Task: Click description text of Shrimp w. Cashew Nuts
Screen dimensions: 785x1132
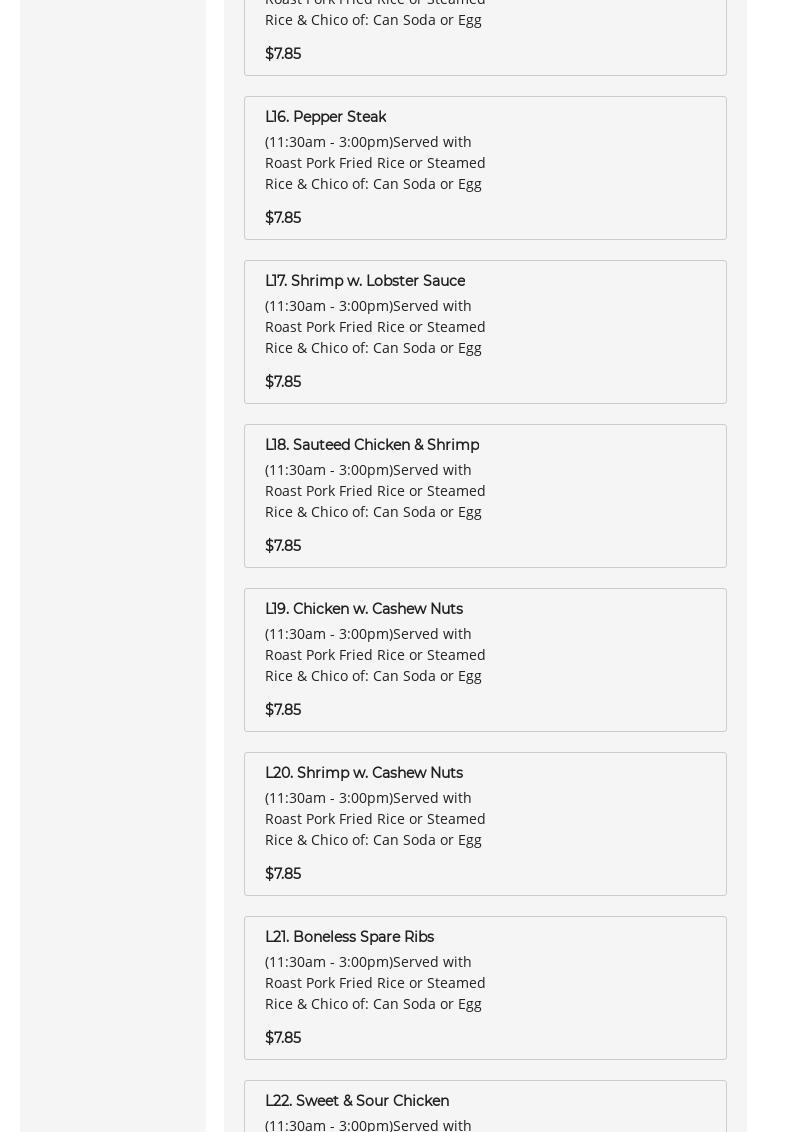Action: 375,819
